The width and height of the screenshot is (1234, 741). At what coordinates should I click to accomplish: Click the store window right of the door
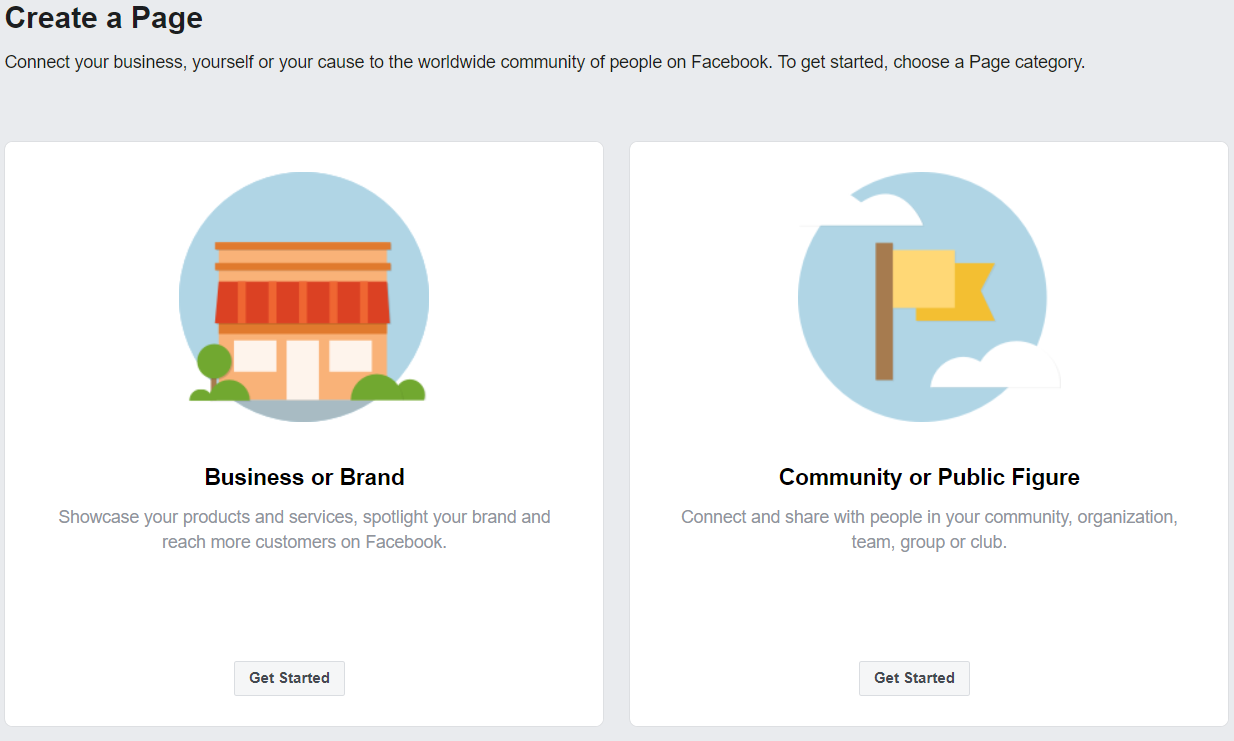(350, 356)
